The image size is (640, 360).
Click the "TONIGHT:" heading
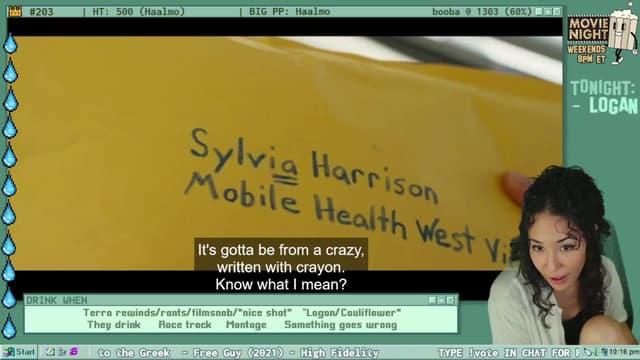pyautogui.click(x=602, y=88)
